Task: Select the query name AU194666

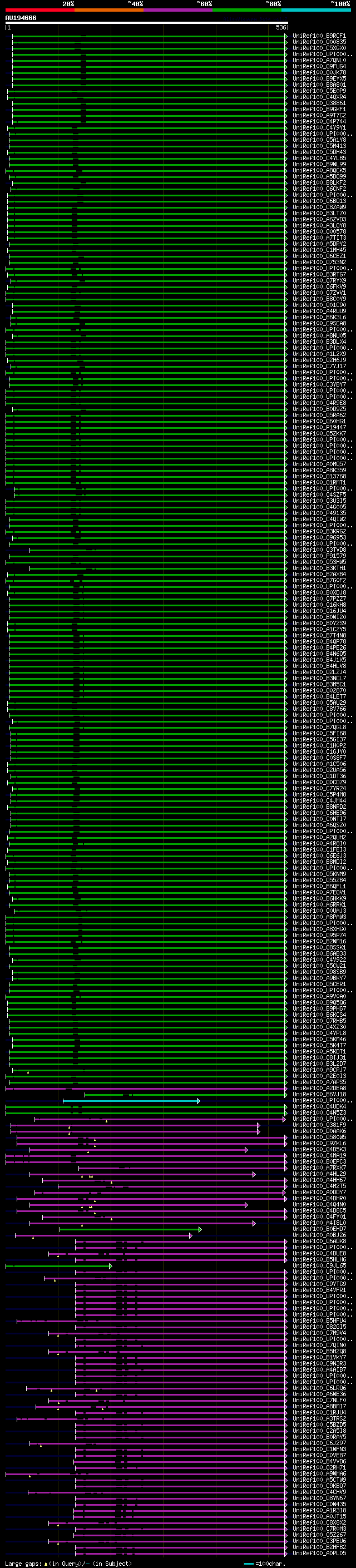Action: click(21, 18)
